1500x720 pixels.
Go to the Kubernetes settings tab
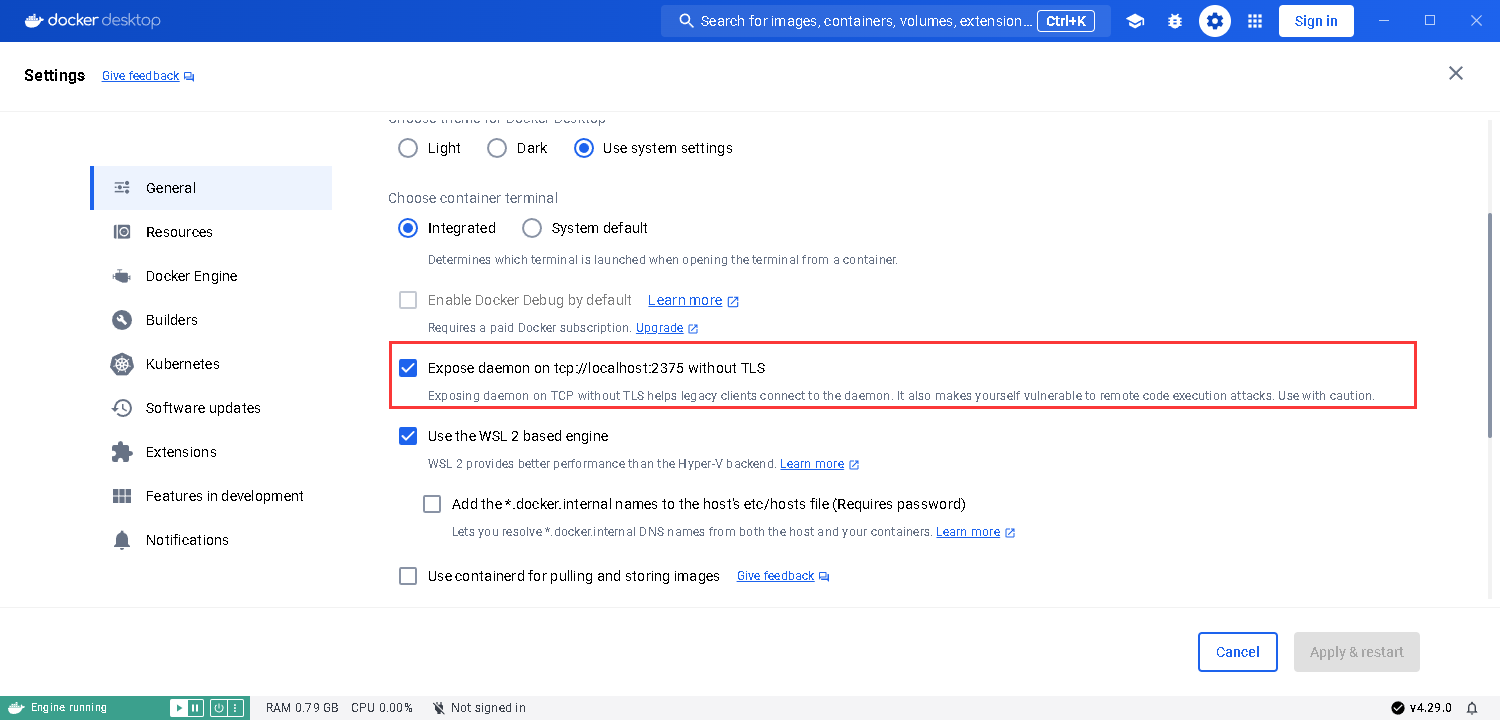tap(211, 364)
